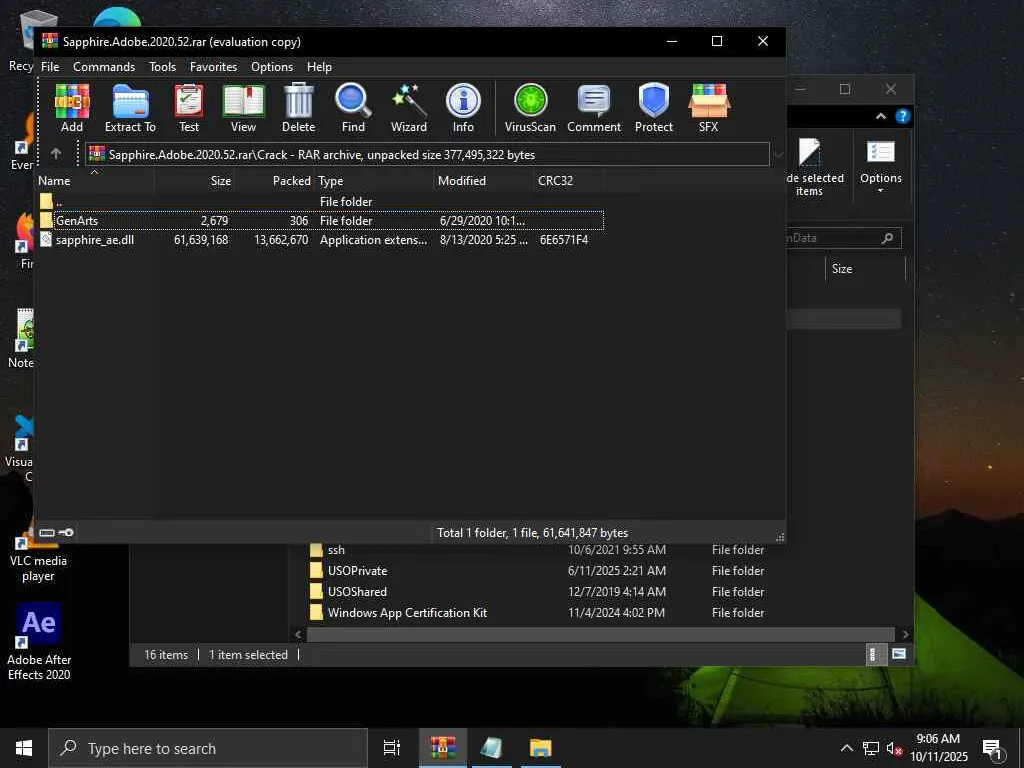Click the Delete trash can icon
Image resolution: width=1024 pixels, height=768 pixels.
pos(298,108)
